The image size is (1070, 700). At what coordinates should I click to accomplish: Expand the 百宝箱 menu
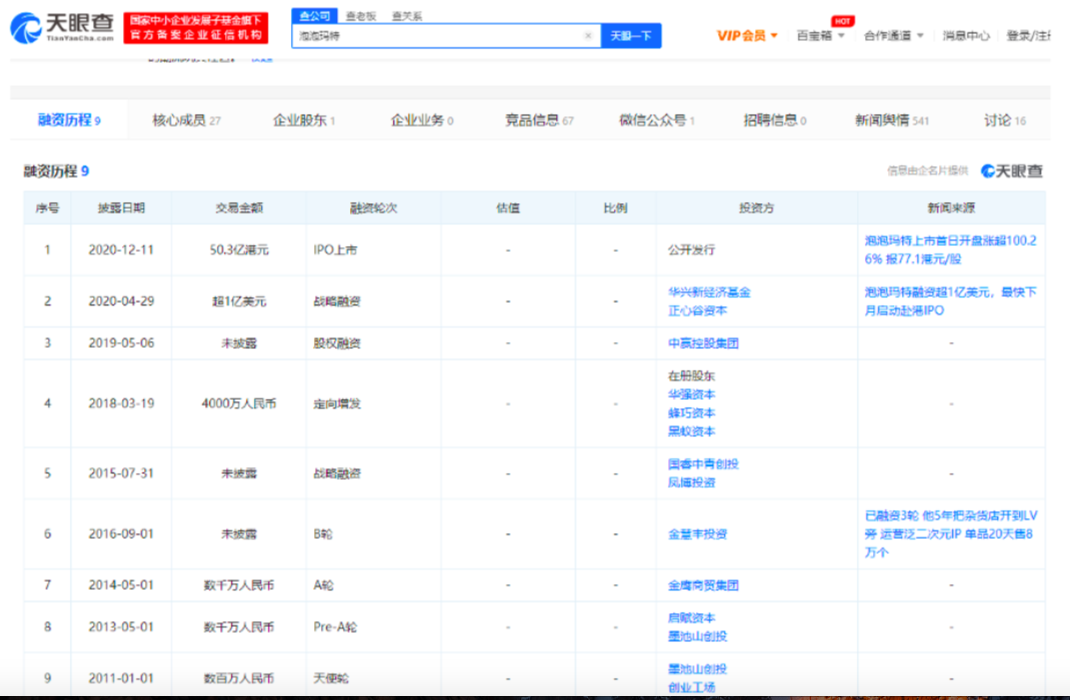tap(821, 35)
